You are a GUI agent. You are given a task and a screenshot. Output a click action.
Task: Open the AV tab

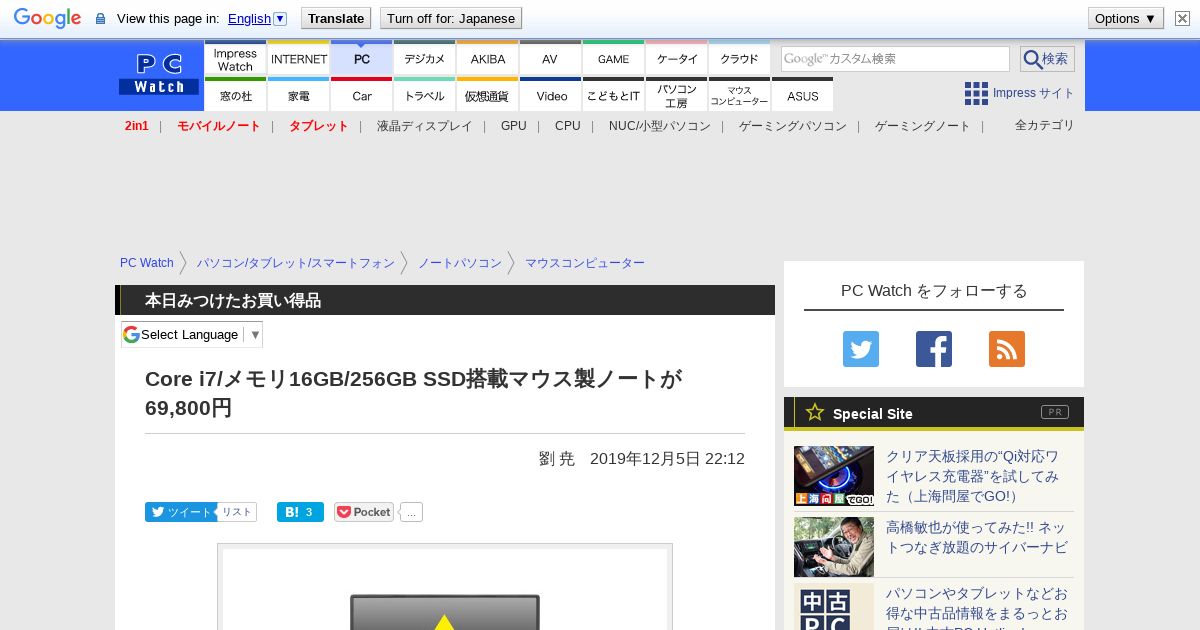click(x=550, y=59)
